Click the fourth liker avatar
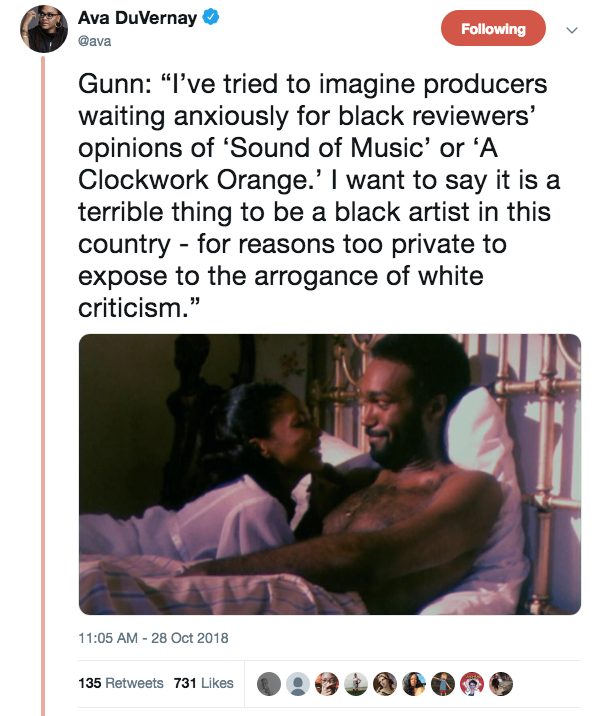 pos(355,683)
